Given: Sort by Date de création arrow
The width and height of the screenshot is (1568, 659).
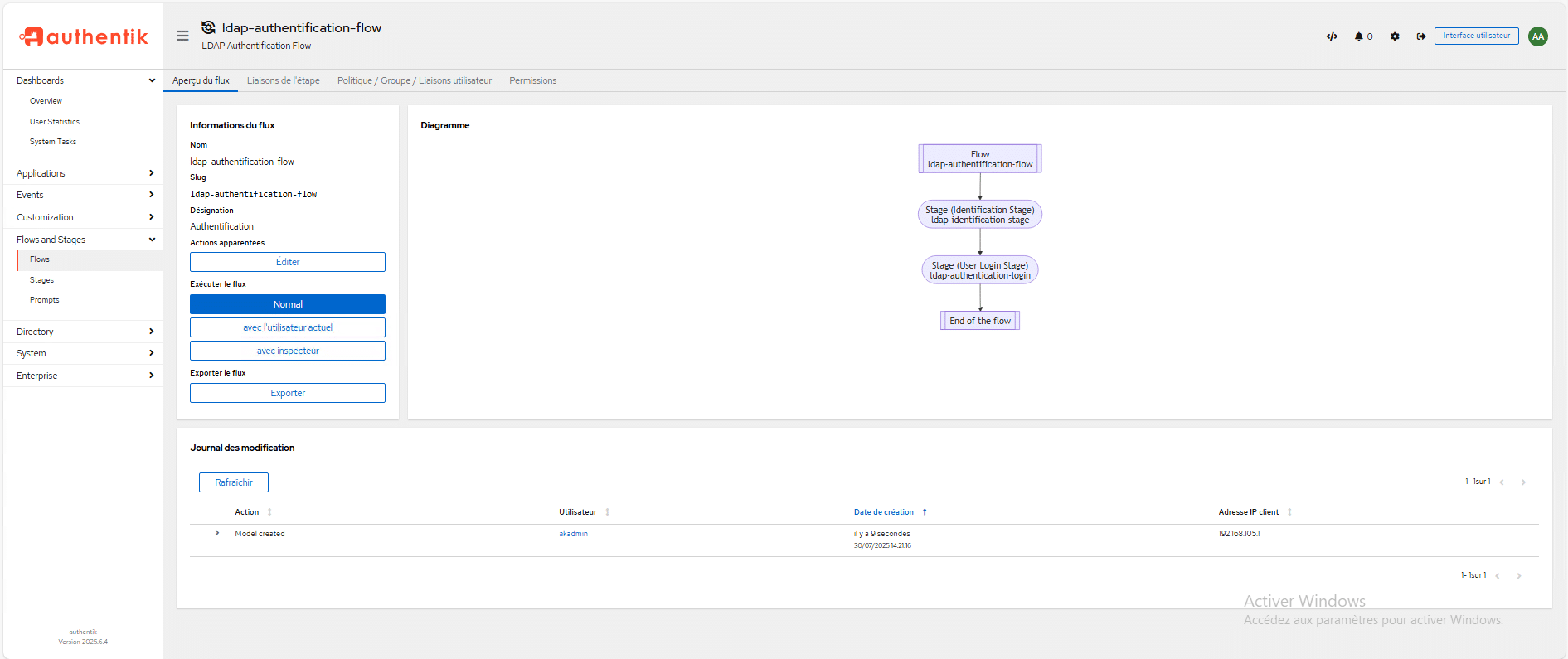Looking at the screenshot, I should (x=925, y=512).
